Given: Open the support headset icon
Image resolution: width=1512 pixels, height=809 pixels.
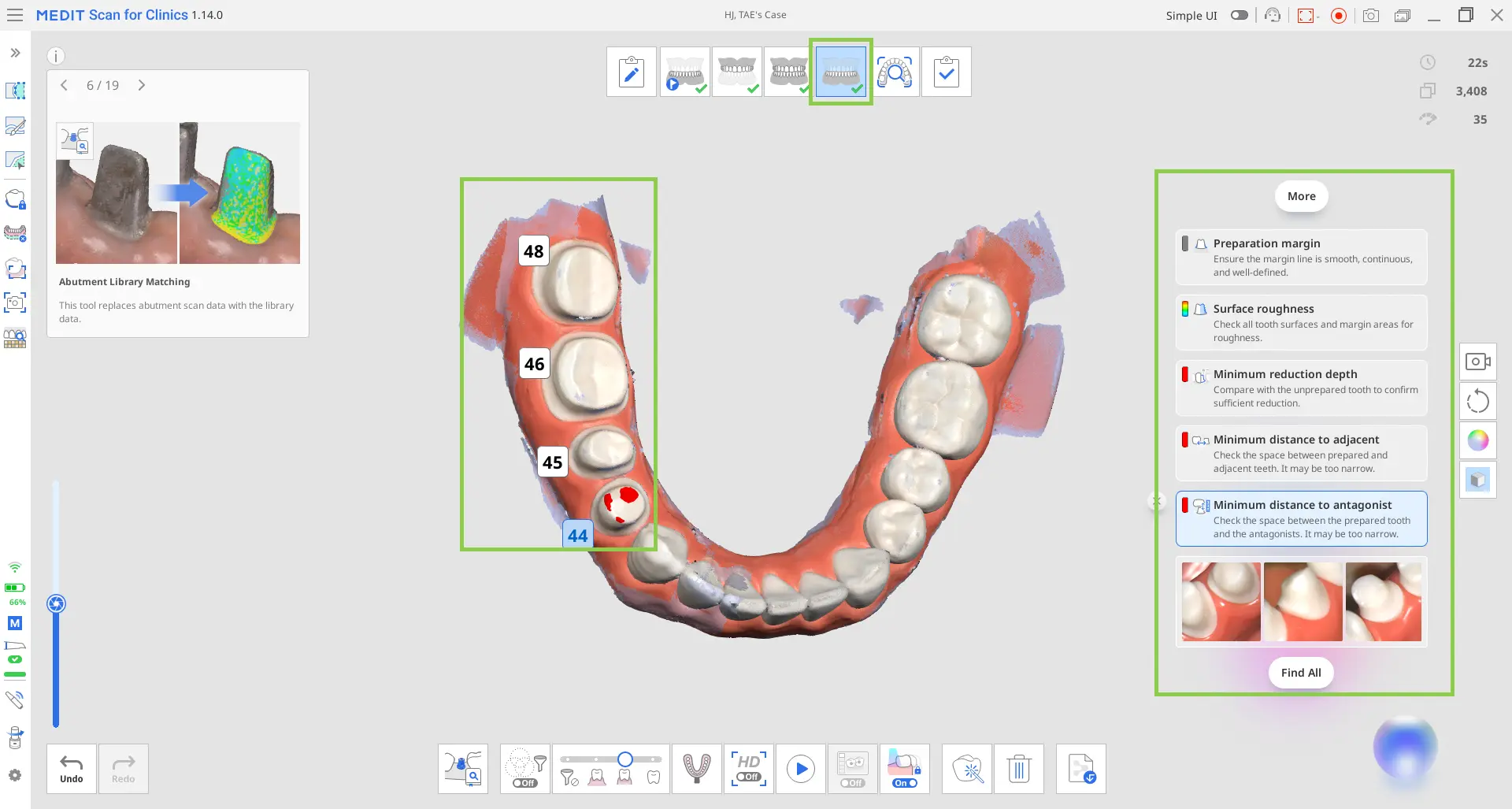Looking at the screenshot, I should [x=1273, y=15].
